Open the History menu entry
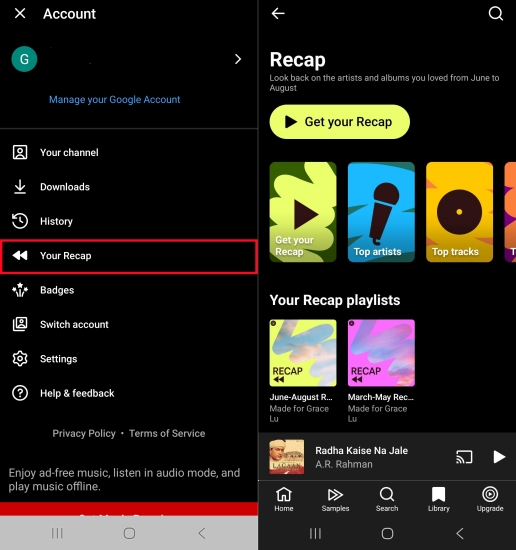 (x=129, y=221)
